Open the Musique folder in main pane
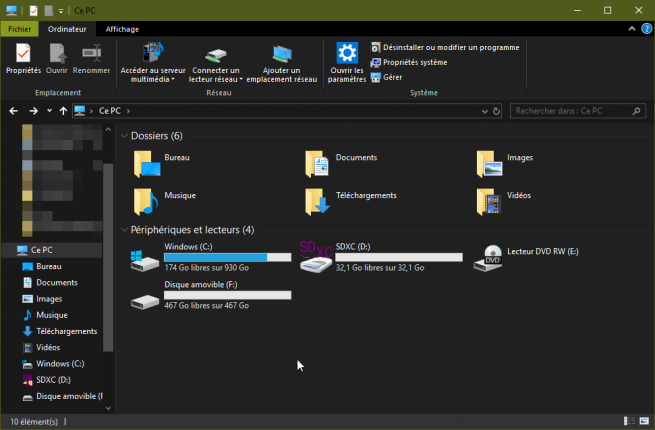 (146, 199)
